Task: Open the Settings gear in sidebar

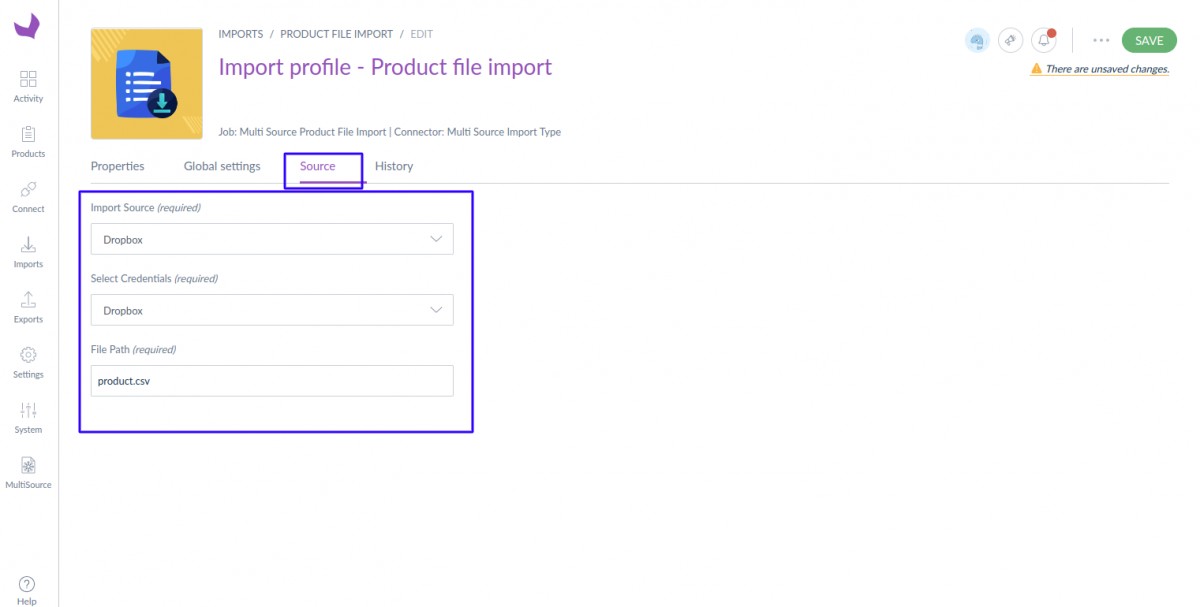Action: (x=28, y=360)
